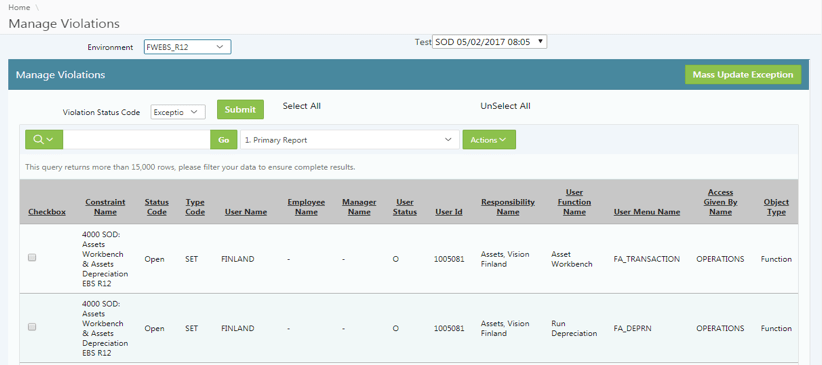Viewport: 822px width, 365px height.
Task: Click FINLAND user name in Asset Workbench row
Action: [237, 259]
